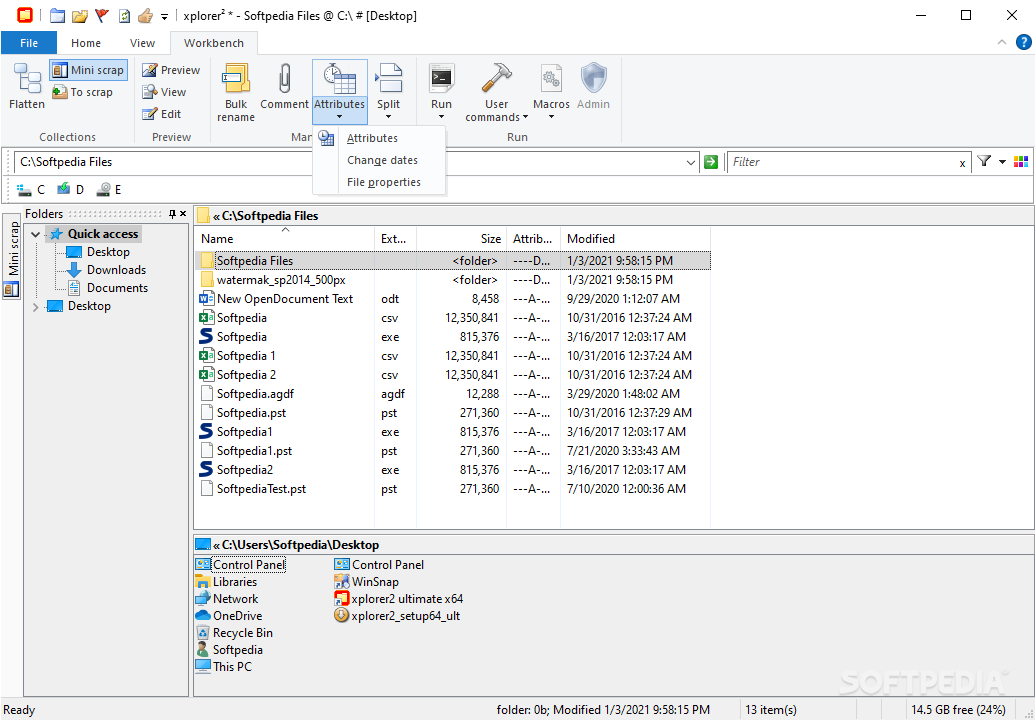
Task: Switch to drive C
Action: [31, 190]
